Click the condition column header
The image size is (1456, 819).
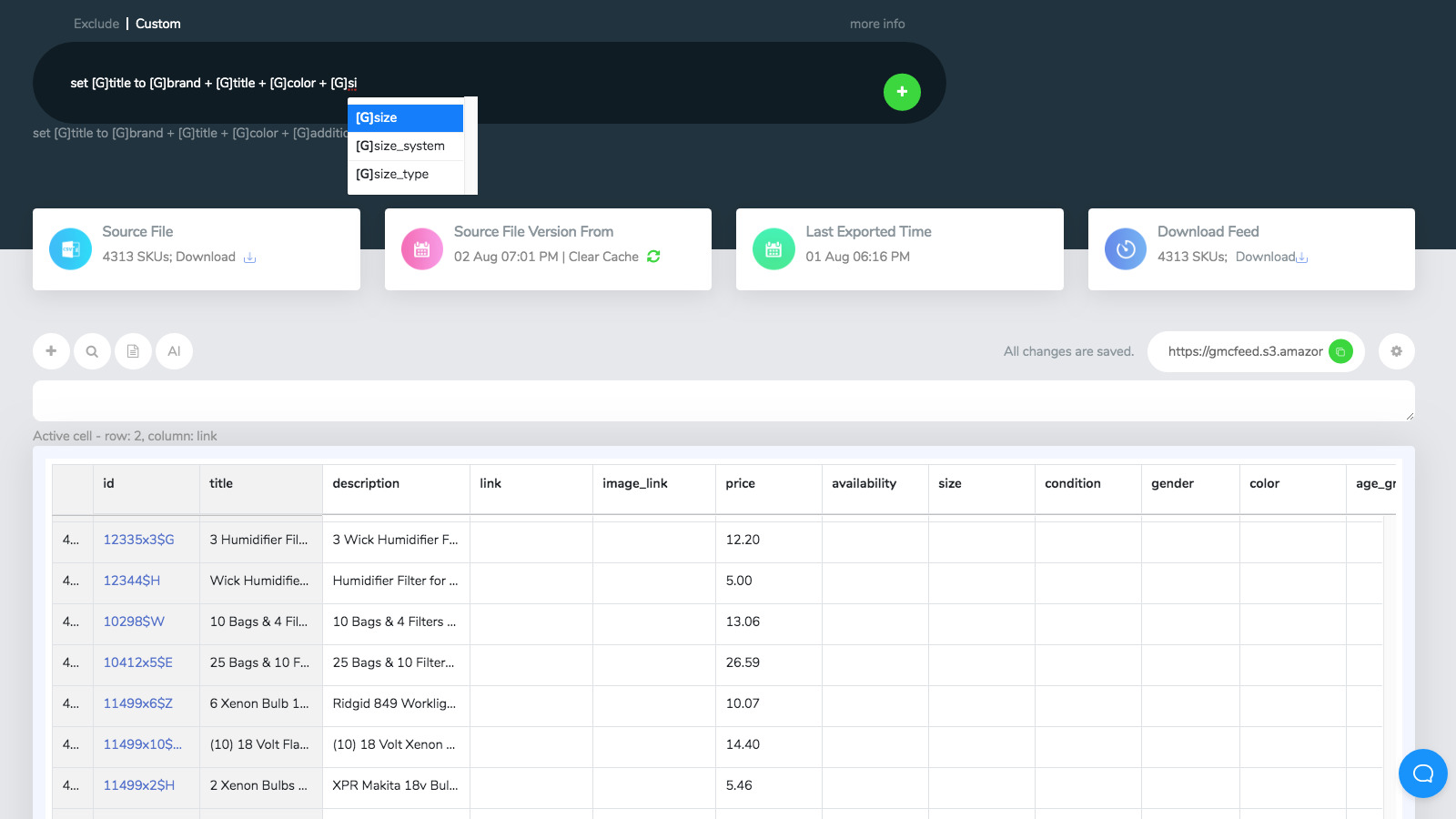pos(1088,490)
